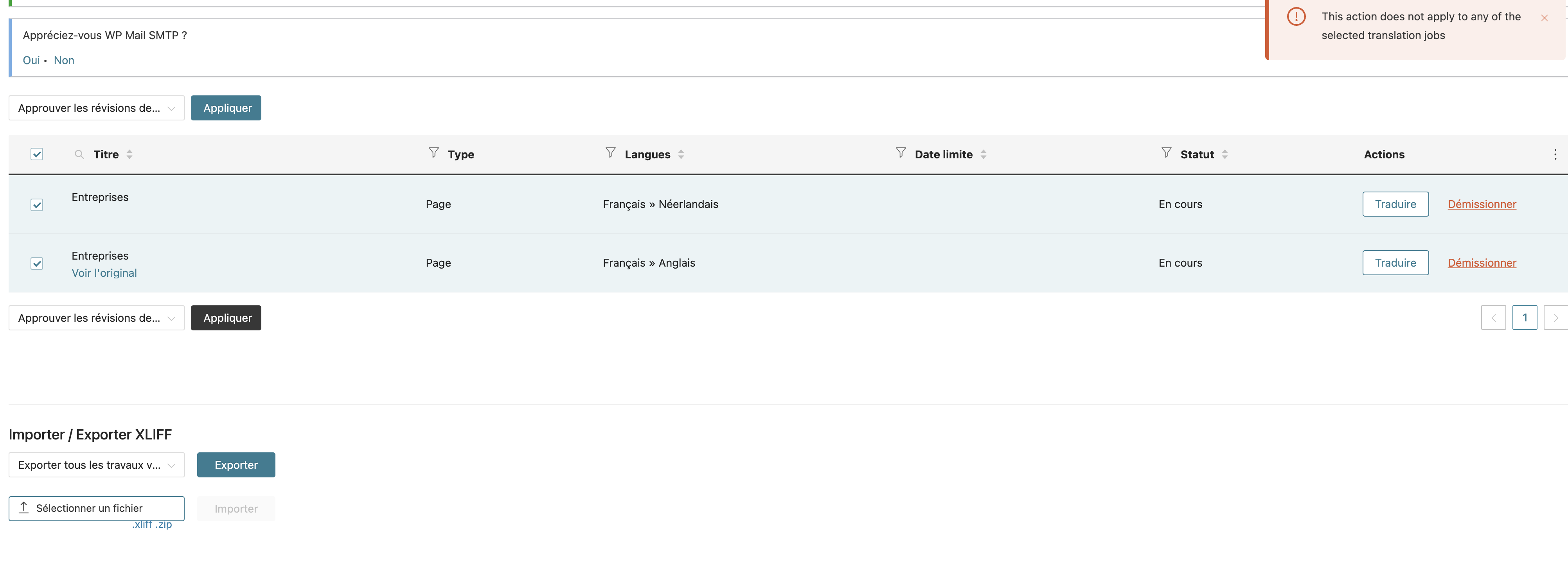The width and height of the screenshot is (1568, 581).
Task: Click the Titre column header label
Action: point(106,154)
